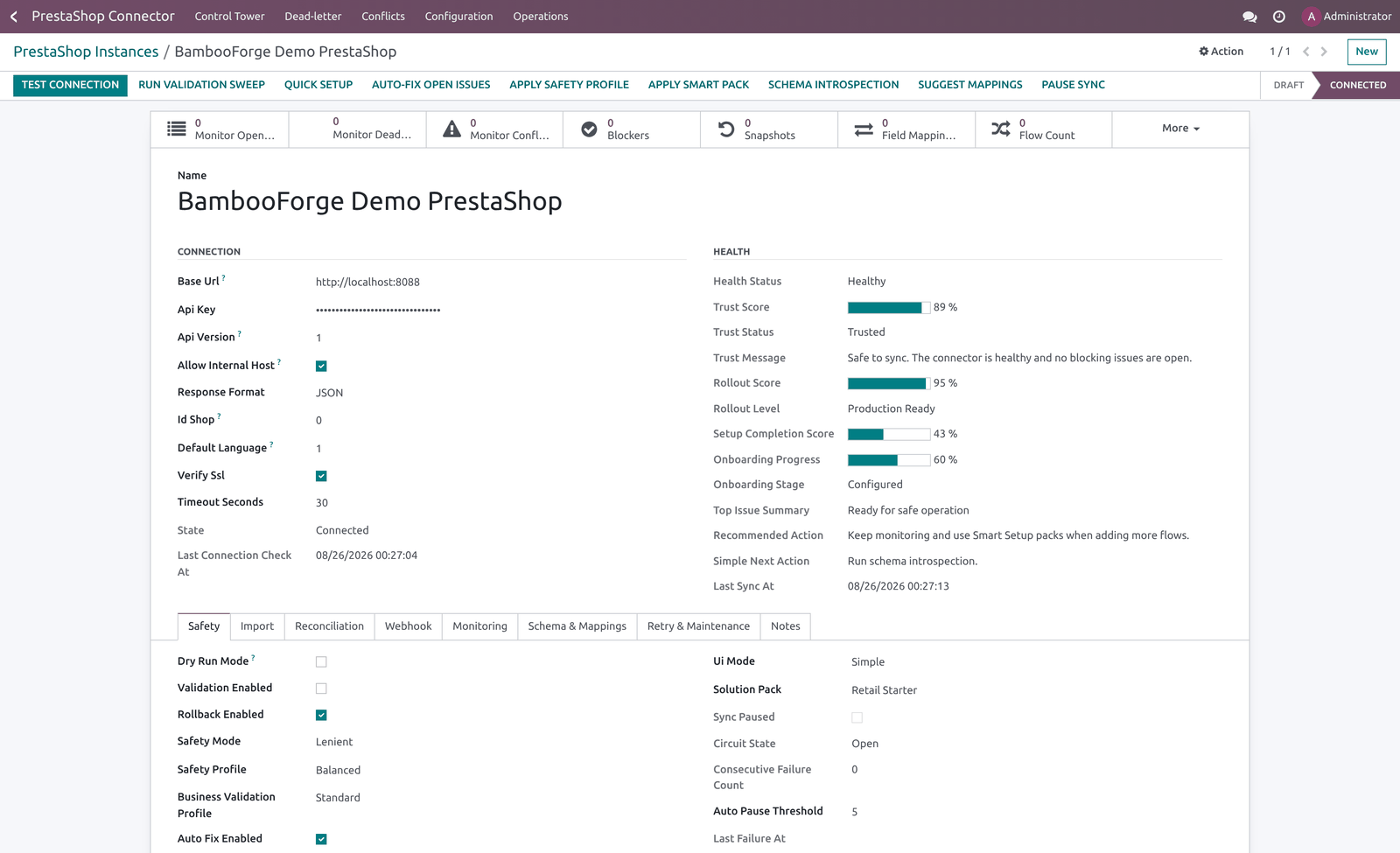The height and width of the screenshot is (853, 1400).
Task: Click the Flow Count shuffle icon
Action: click(x=1001, y=129)
